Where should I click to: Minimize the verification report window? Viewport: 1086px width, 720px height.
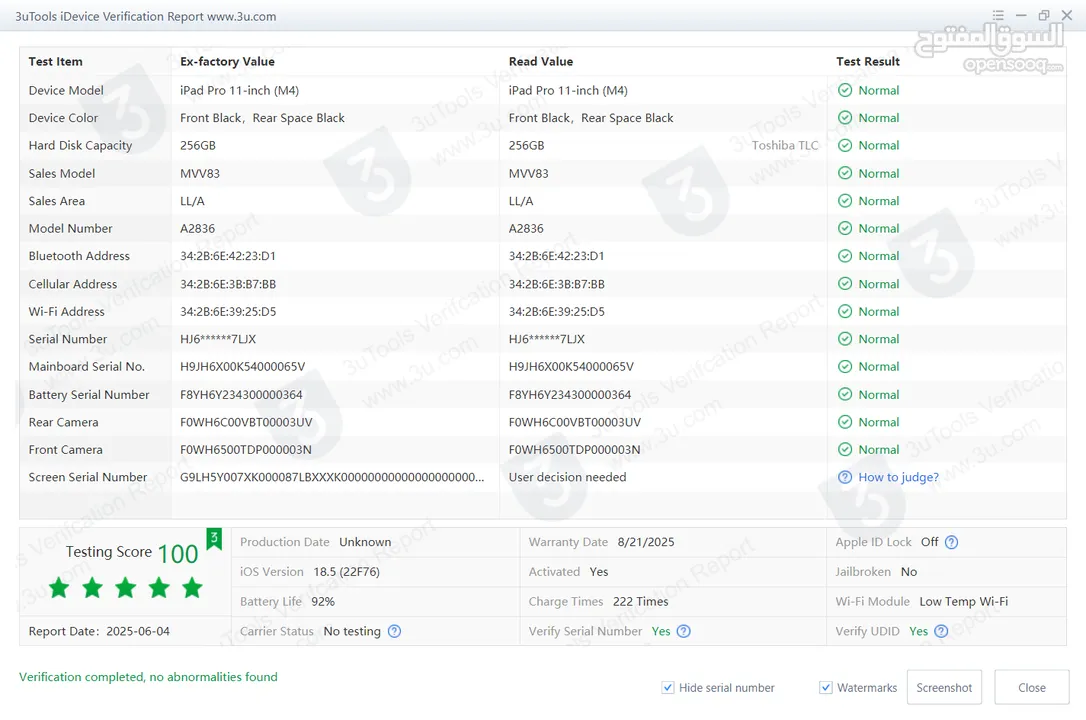[x=1021, y=15]
